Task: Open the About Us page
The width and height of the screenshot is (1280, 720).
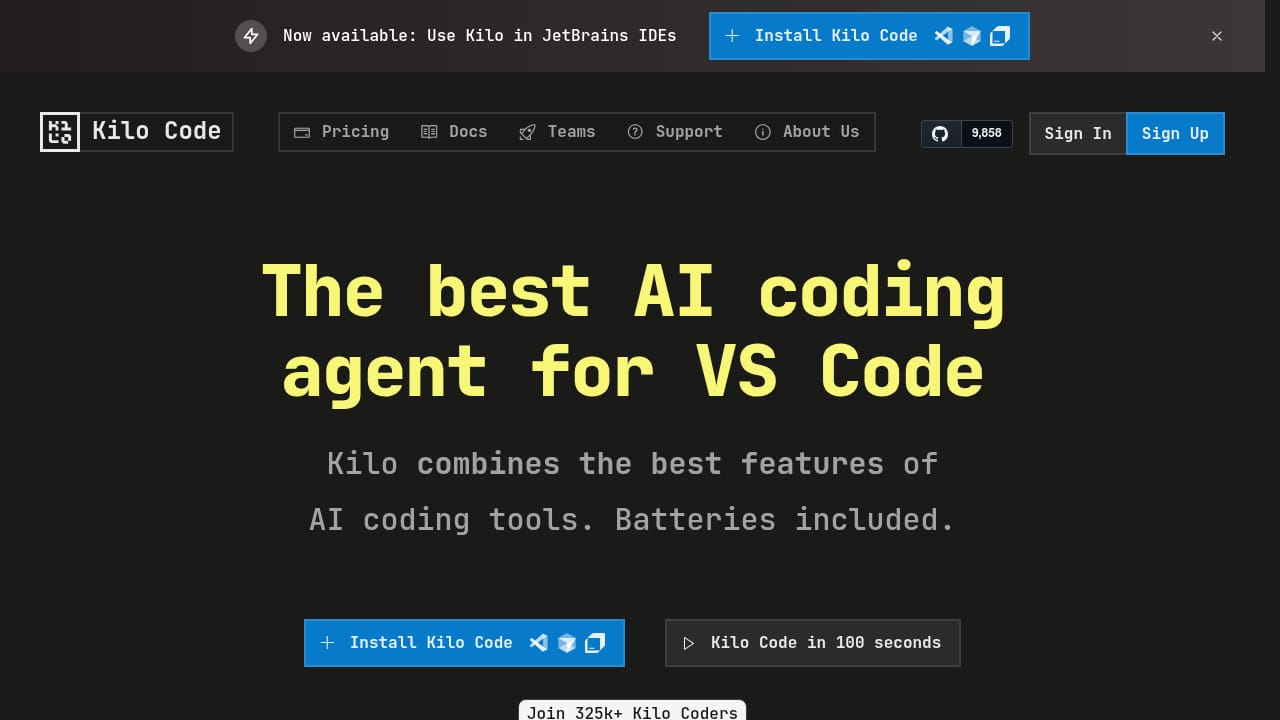Action: (807, 132)
